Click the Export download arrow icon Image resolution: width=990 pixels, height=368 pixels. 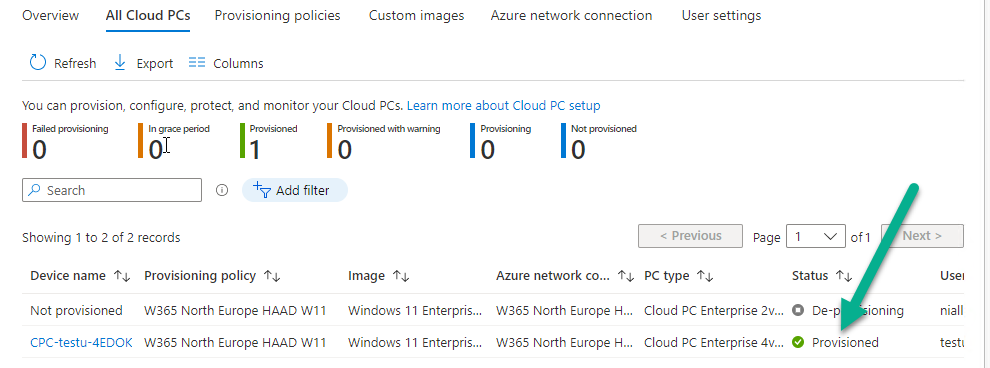pos(120,62)
